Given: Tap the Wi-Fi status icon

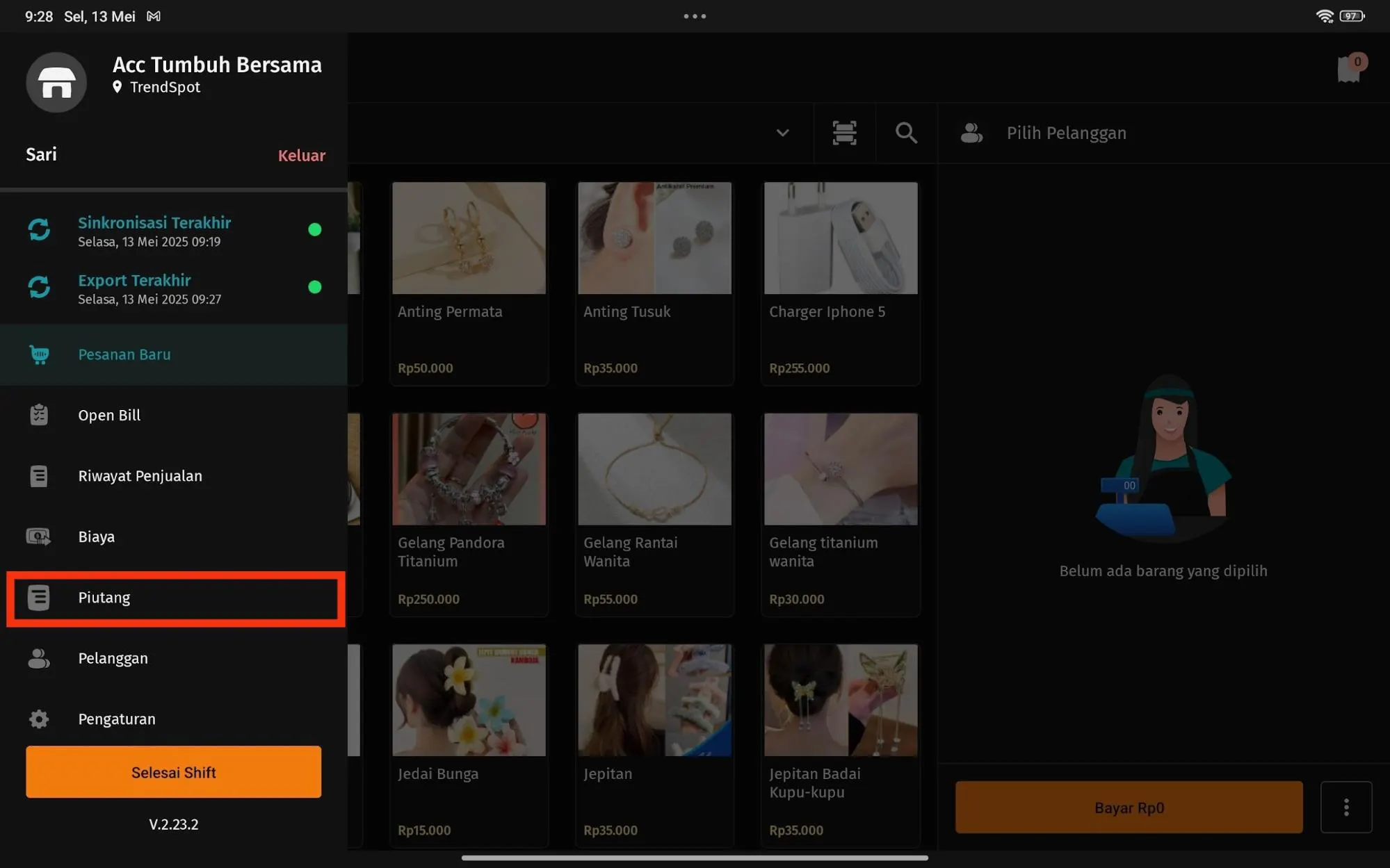Looking at the screenshot, I should tap(1324, 16).
